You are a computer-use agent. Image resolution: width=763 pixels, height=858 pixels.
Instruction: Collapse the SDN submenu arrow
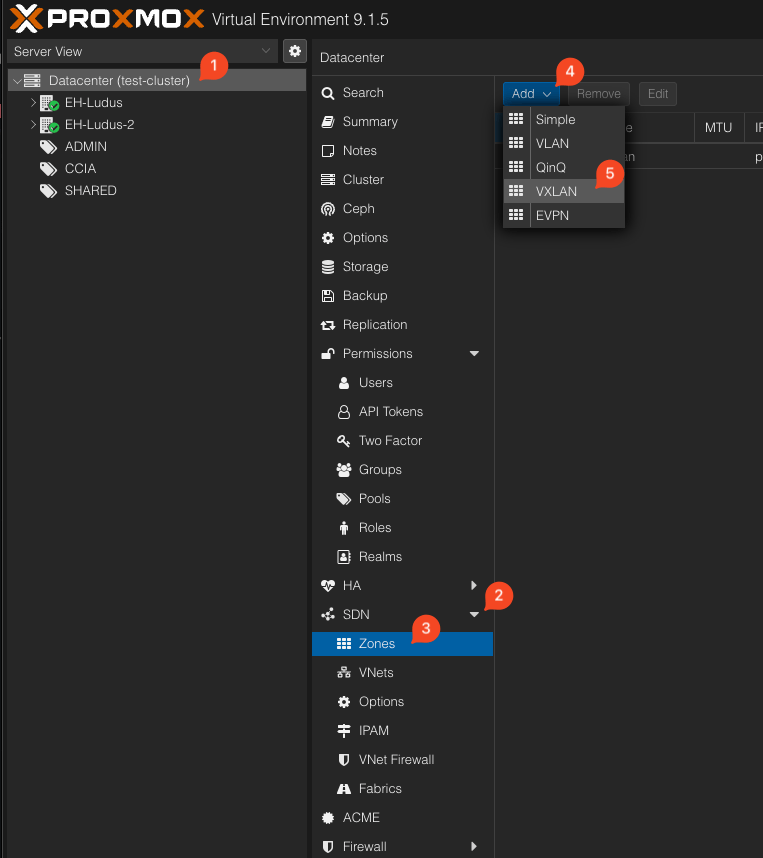[475, 614]
